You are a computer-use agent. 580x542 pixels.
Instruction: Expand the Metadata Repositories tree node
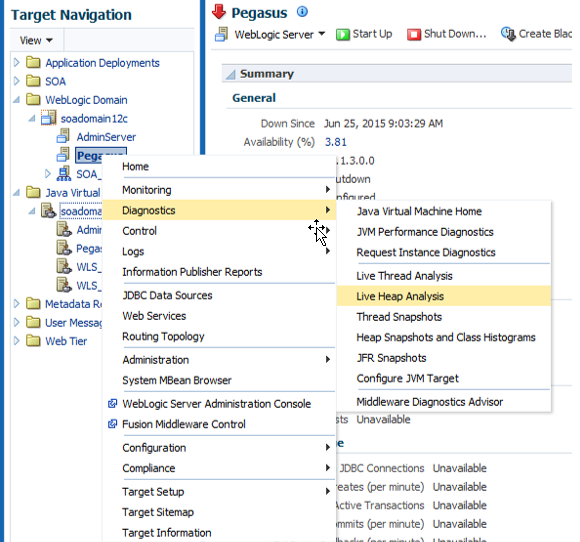17,304
